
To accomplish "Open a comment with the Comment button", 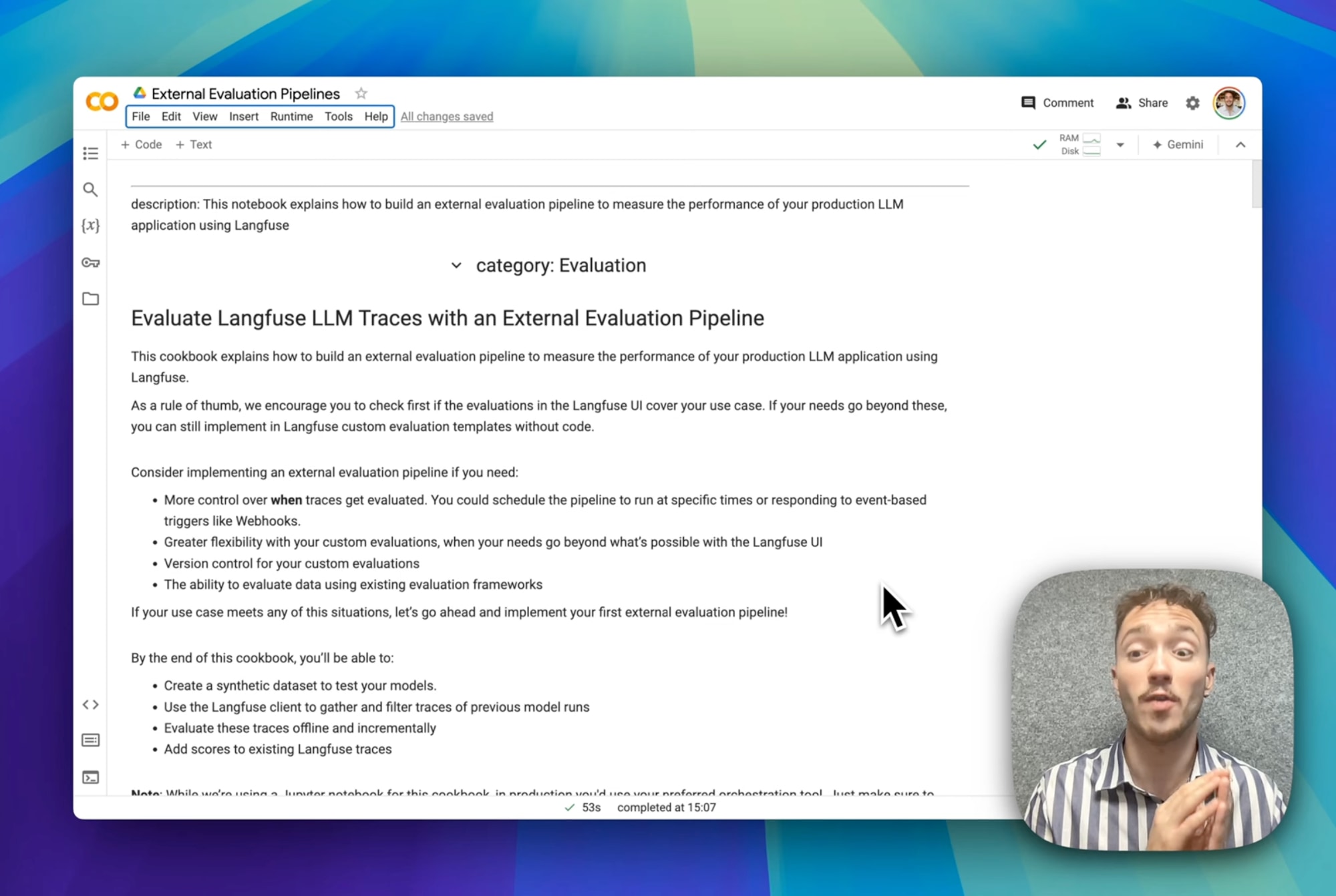I will click(1057, 103).
